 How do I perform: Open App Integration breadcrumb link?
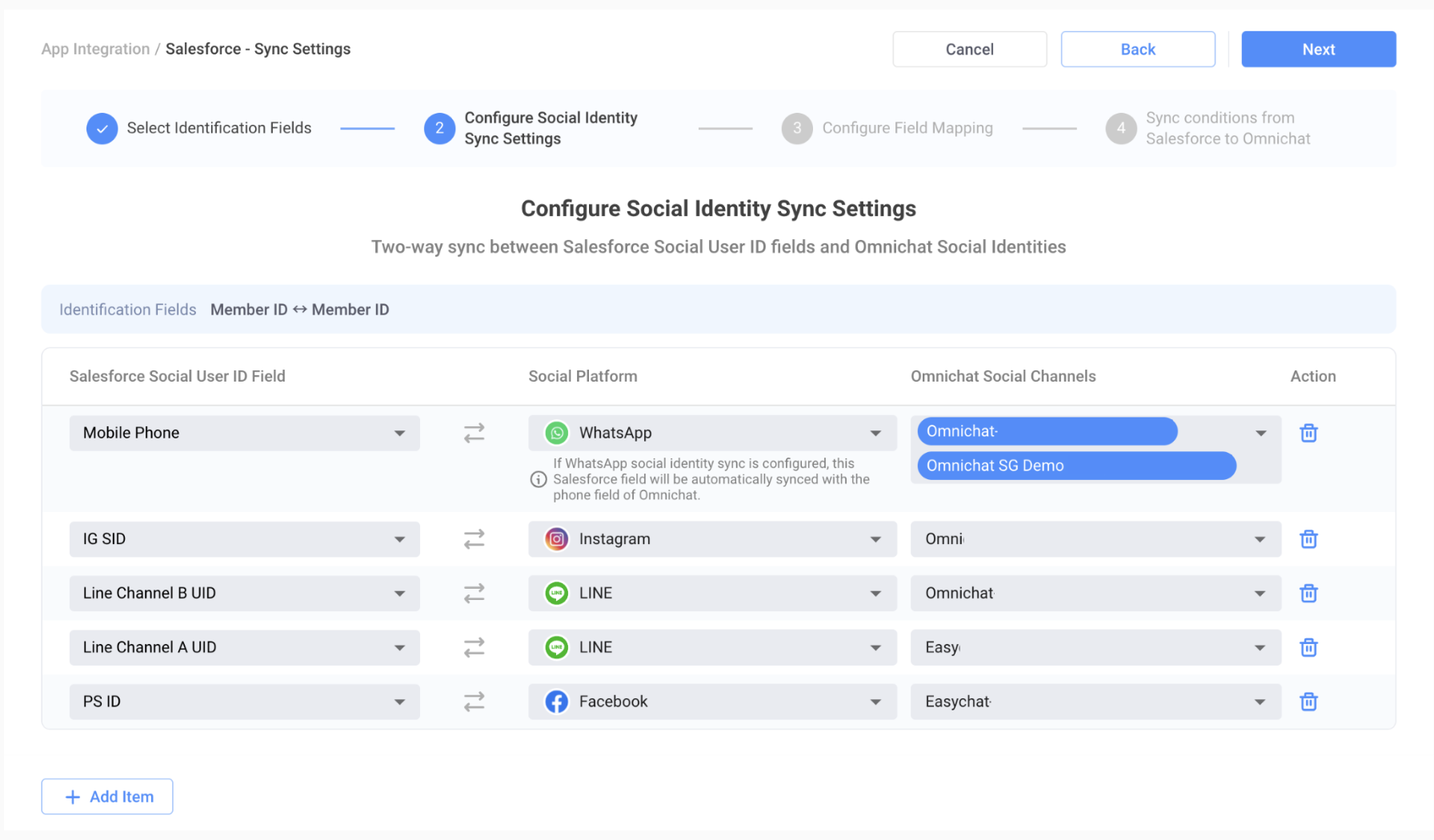[95, 50]
